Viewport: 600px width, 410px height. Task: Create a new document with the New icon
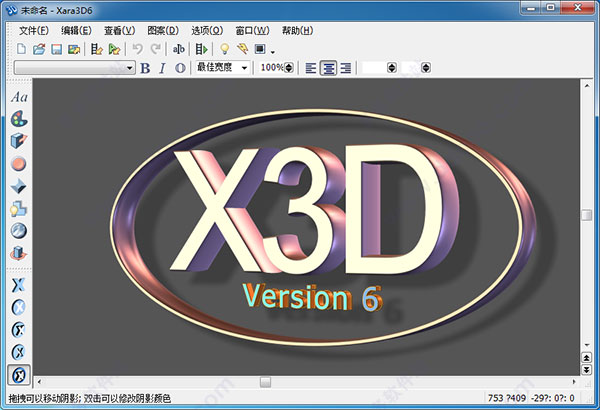click(21, 49)
